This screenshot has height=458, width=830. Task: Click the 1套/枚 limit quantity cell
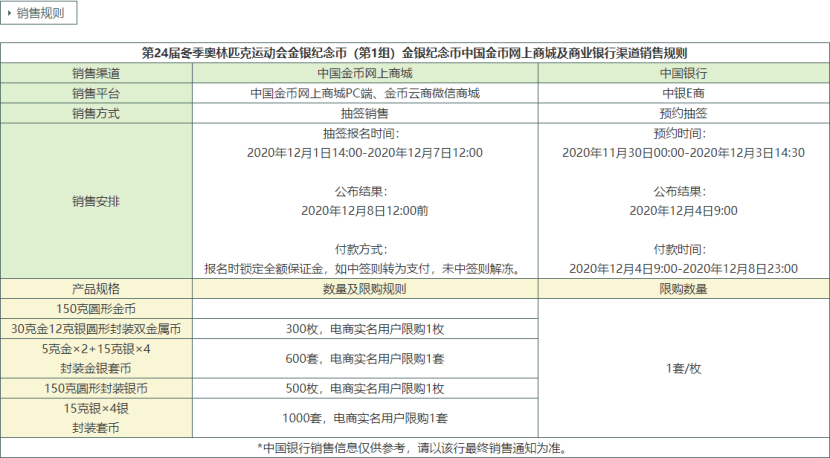684,368
